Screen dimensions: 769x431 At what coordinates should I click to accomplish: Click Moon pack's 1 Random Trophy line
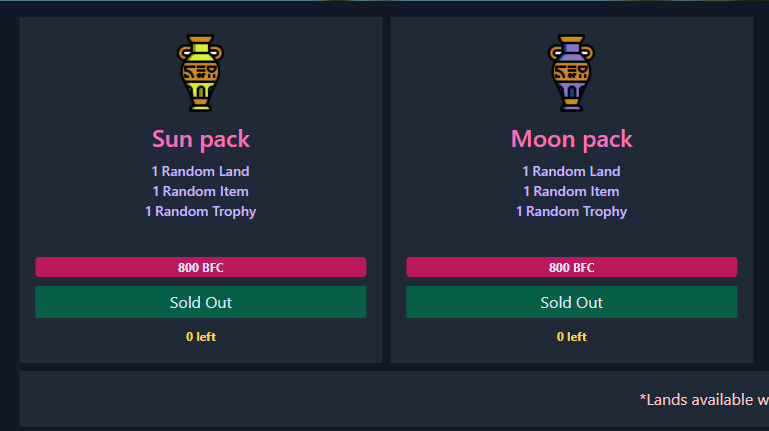[x=571, y=211]
